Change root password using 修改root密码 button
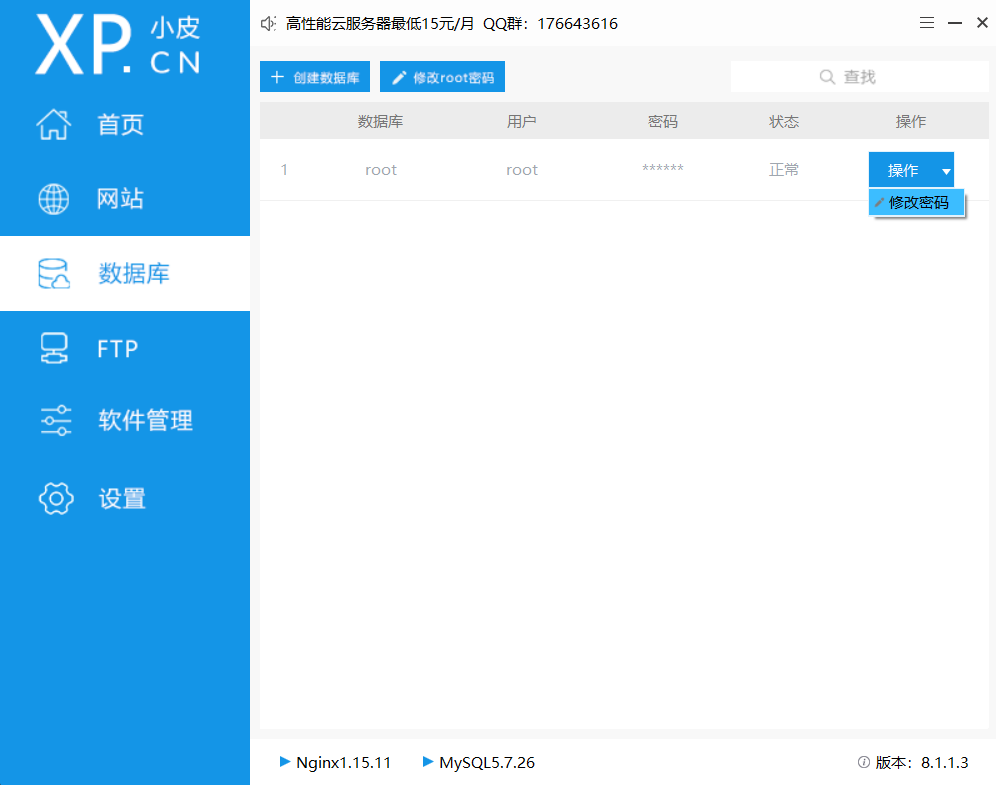 coord(442,76)
